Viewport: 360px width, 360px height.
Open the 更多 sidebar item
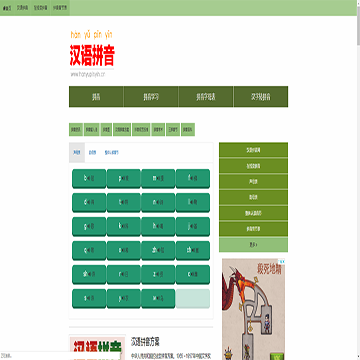253,245
